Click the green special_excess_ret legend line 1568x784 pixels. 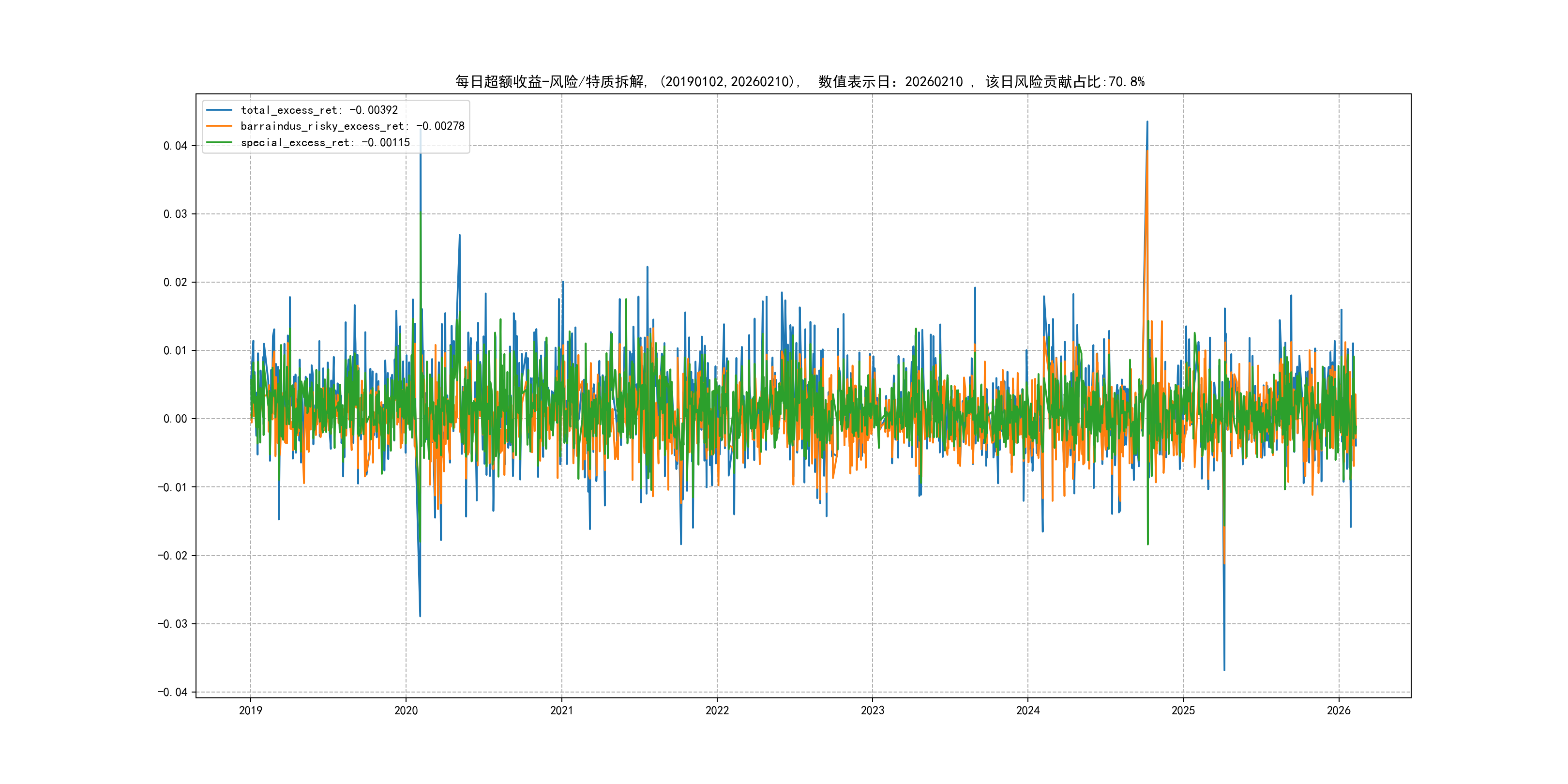tap(219, 142)
